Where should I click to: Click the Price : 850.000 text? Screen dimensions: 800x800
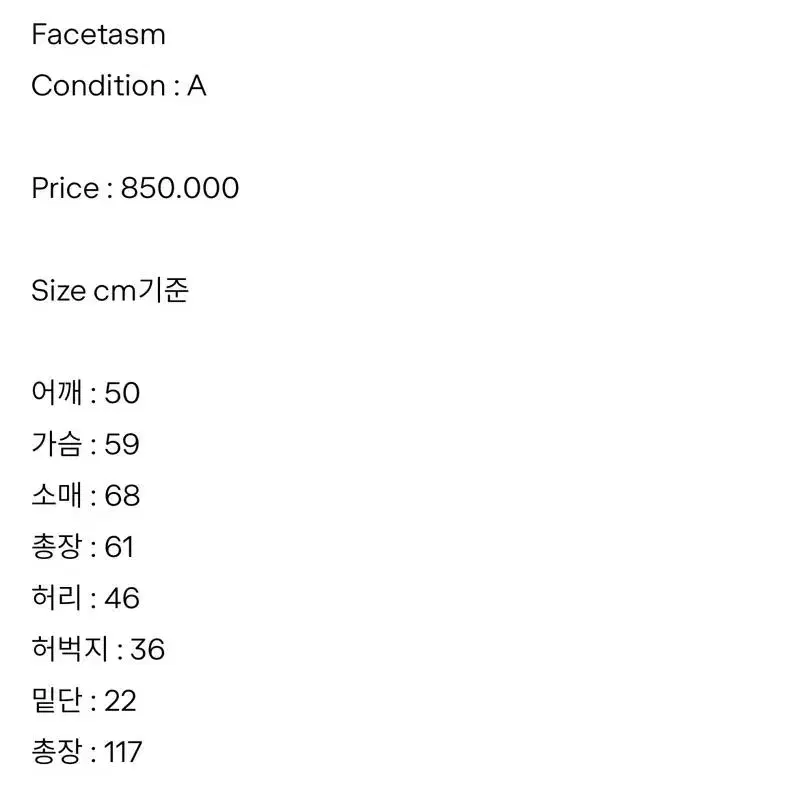click(x=135, y=188)
